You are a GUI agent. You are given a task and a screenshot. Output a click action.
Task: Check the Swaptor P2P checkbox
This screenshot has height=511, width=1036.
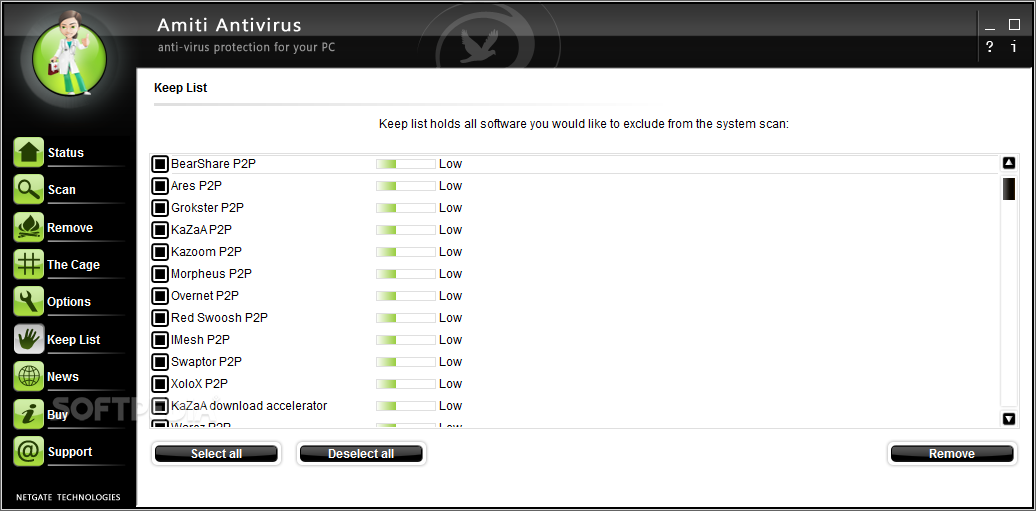[160, 362]
